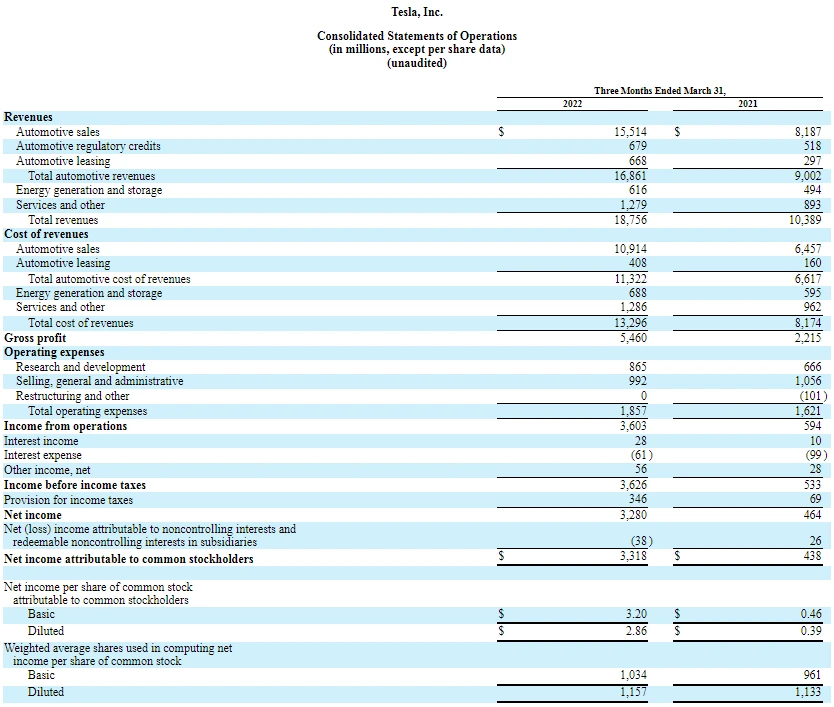Click basic earnings per share 3.20
834x707 pixels.
[x=636, y=614]
